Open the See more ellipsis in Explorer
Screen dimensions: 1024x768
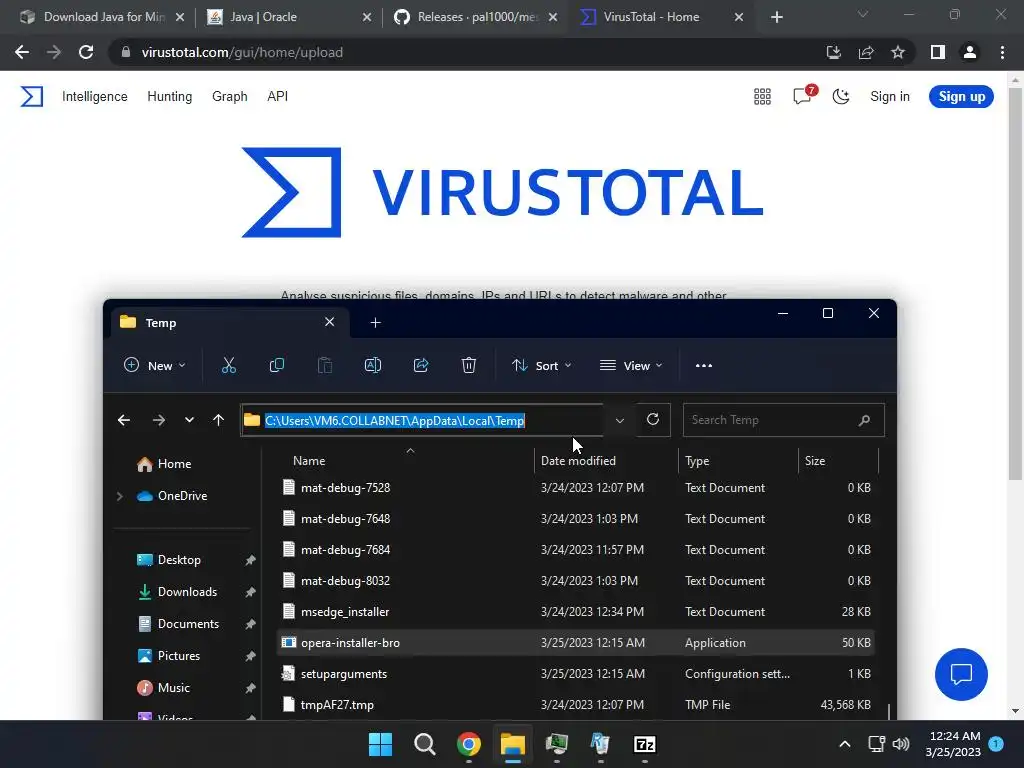tap(704, 366)
